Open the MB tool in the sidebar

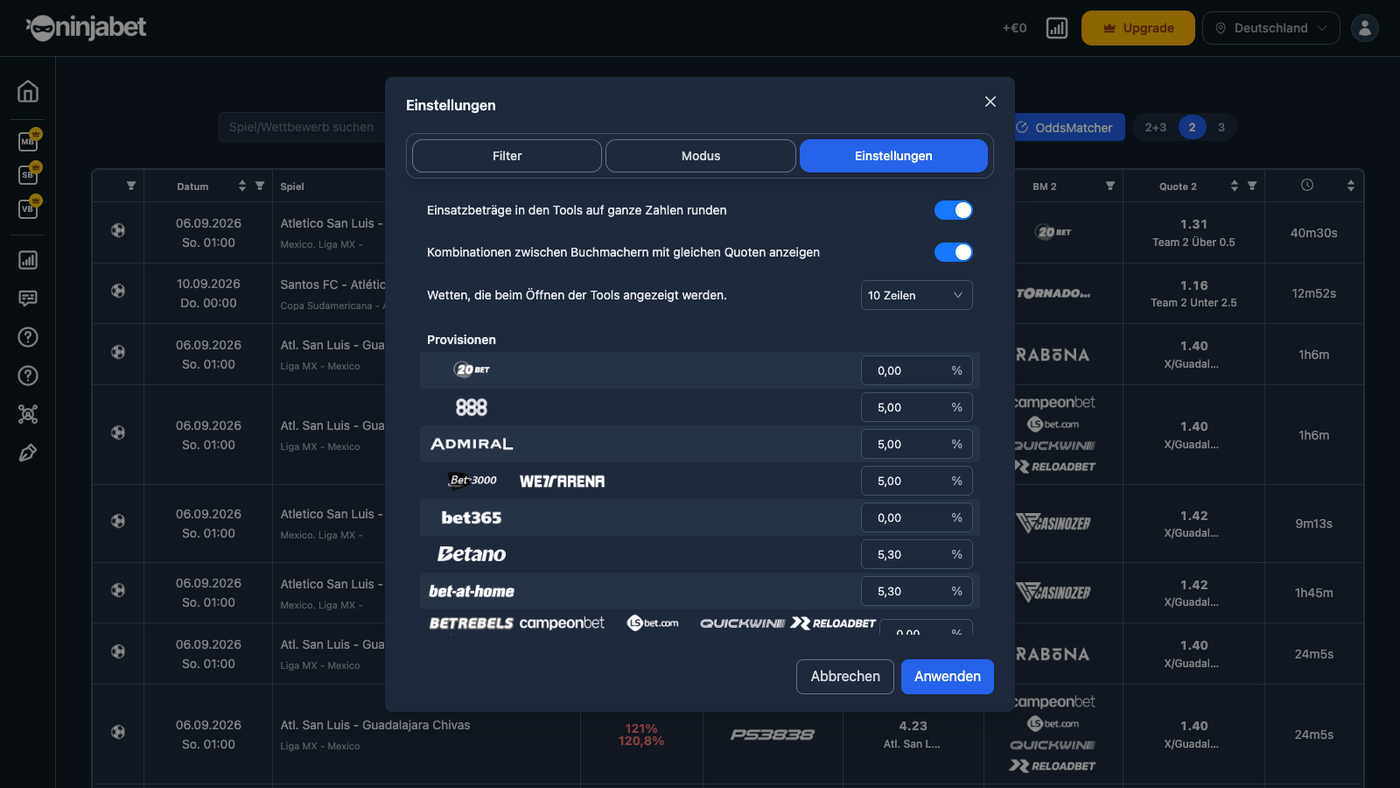tap(28, 141)
